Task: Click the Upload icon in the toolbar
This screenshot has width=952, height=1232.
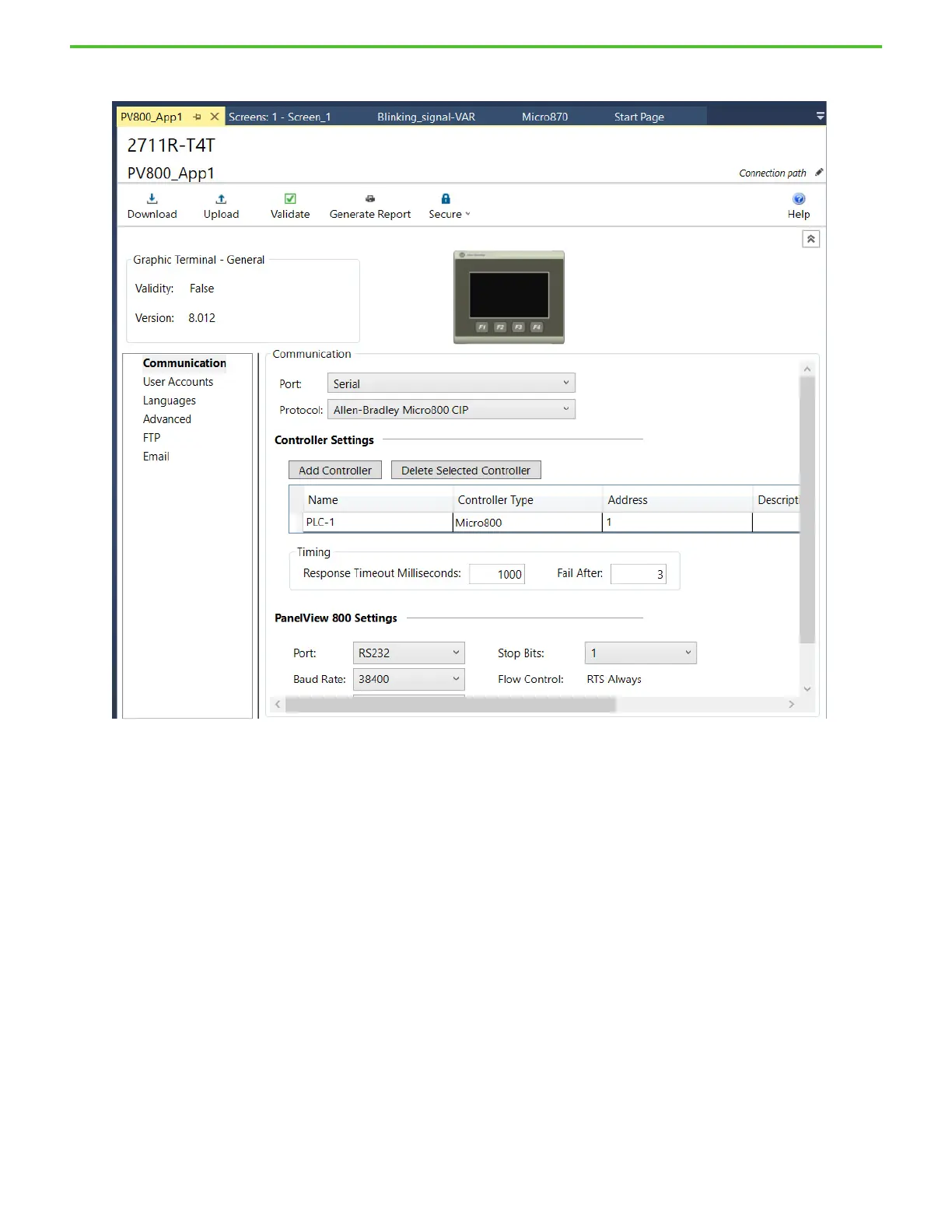Action: [x=221, y=199]
